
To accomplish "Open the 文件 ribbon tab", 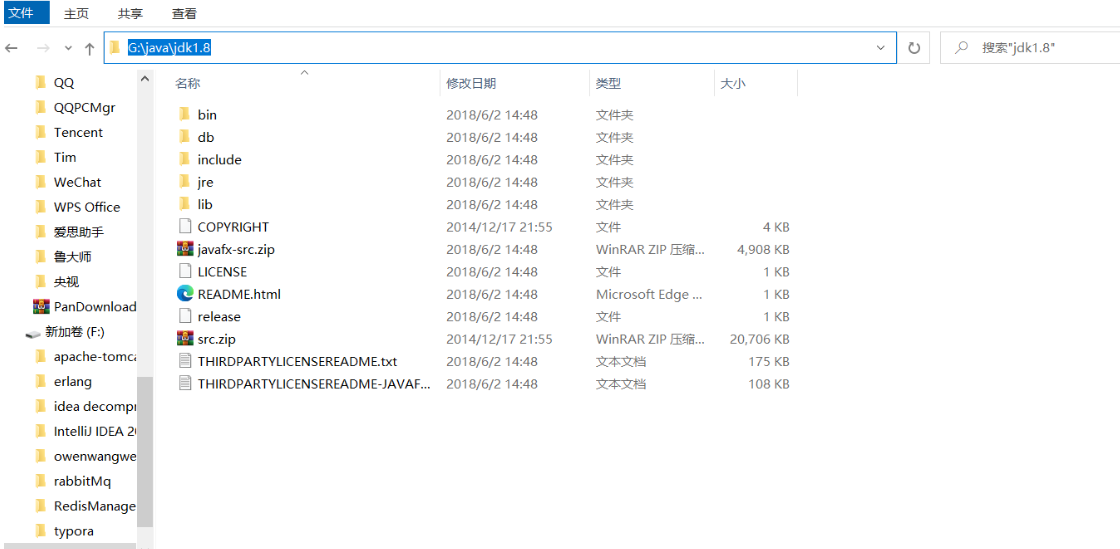I will pyautogui.click(x=25, y=12).
